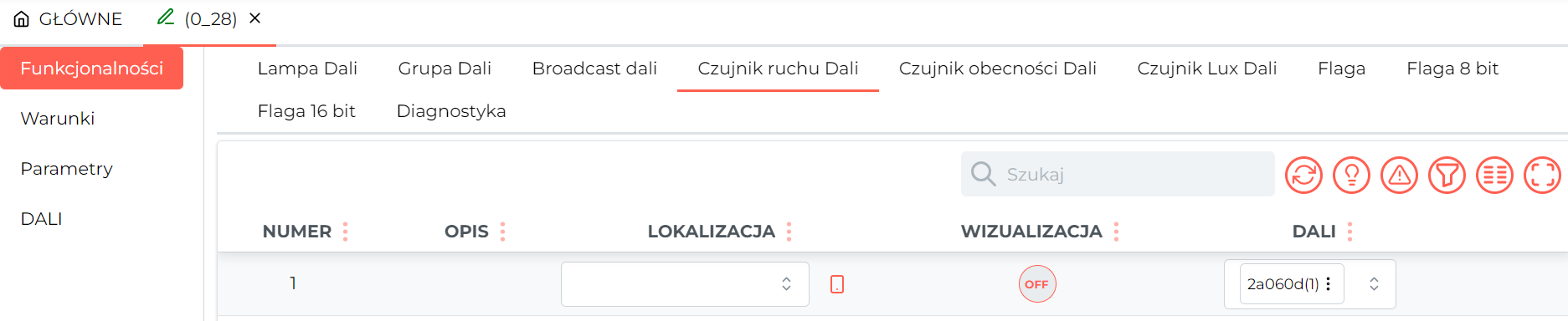
Task: Toggle fullscreen with the expand icon
Action: 1542,175
